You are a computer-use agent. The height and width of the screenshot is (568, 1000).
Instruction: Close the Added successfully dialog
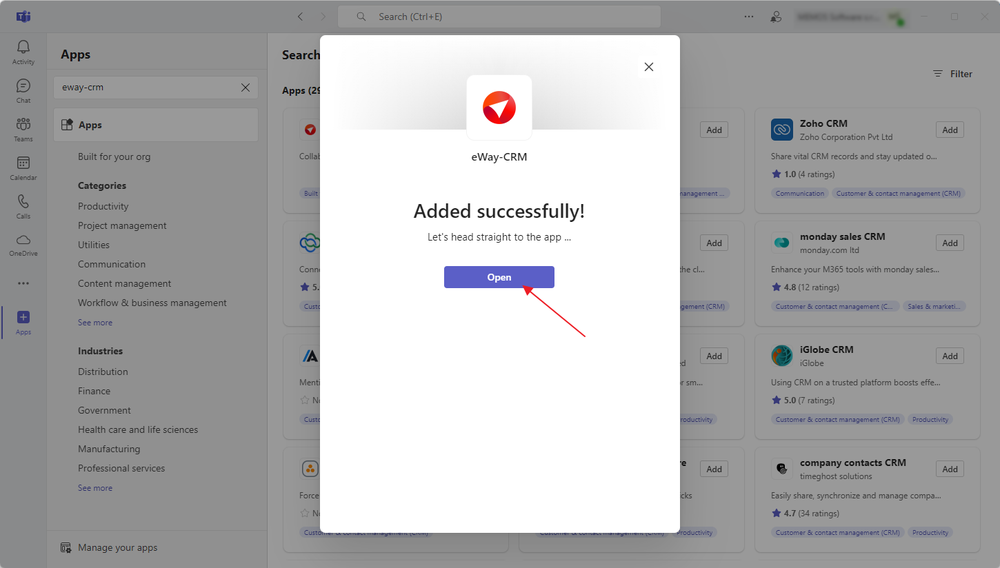(x=648, y=67)
